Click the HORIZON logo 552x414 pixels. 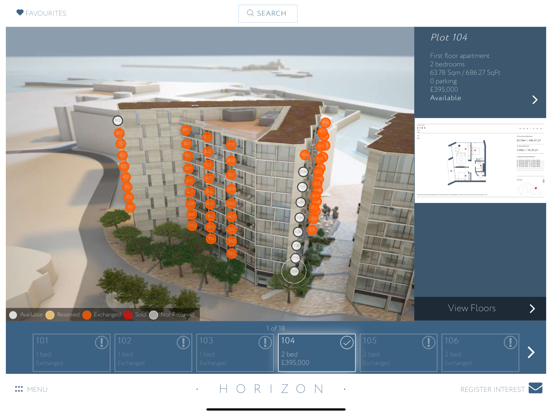(x=271, y=389)
